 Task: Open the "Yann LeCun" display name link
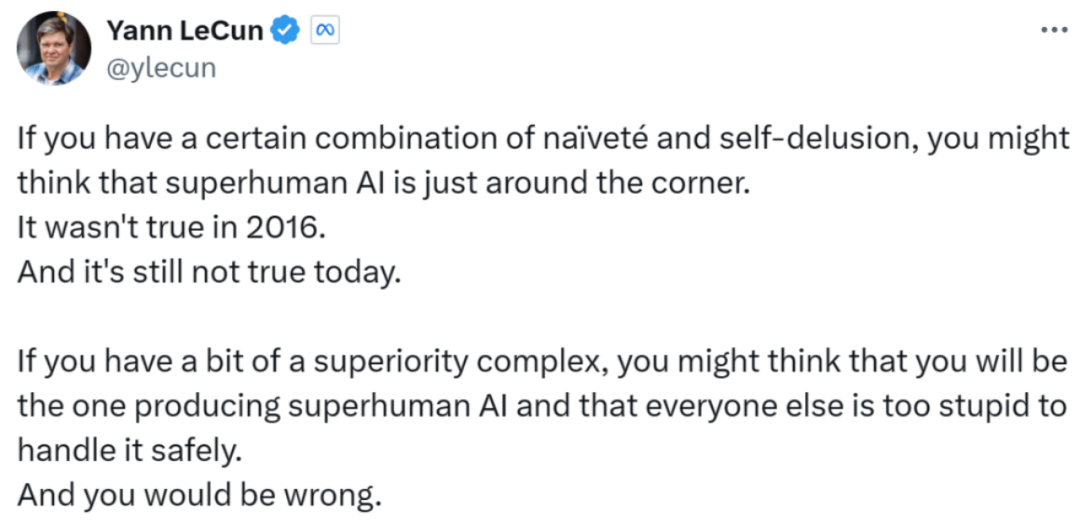tap(185, 31)
